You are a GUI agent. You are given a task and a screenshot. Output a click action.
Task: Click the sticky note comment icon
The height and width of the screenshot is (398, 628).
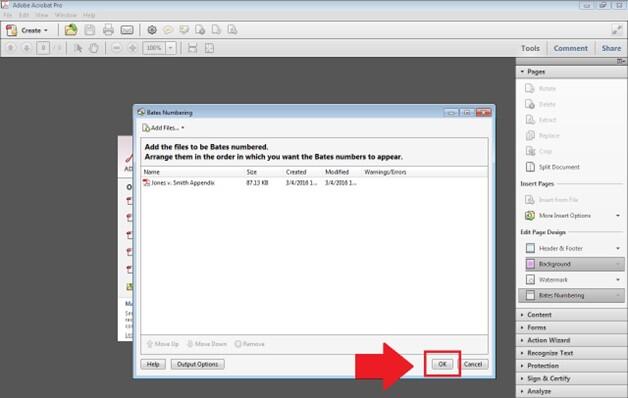[x=168, y=30]
